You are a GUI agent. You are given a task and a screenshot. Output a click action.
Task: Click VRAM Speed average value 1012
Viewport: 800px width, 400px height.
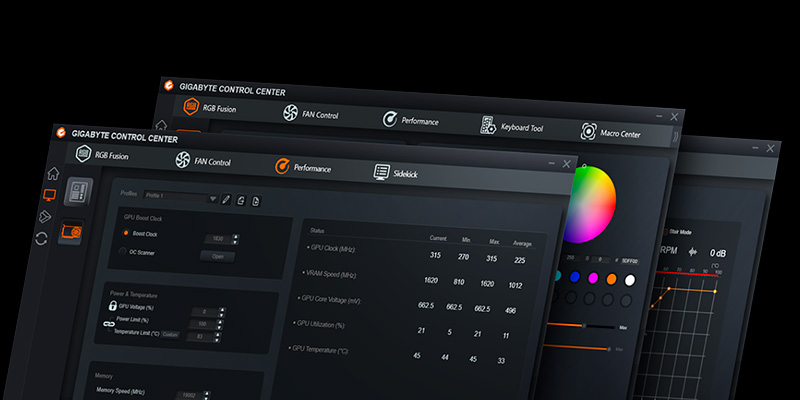coord(515,285)
